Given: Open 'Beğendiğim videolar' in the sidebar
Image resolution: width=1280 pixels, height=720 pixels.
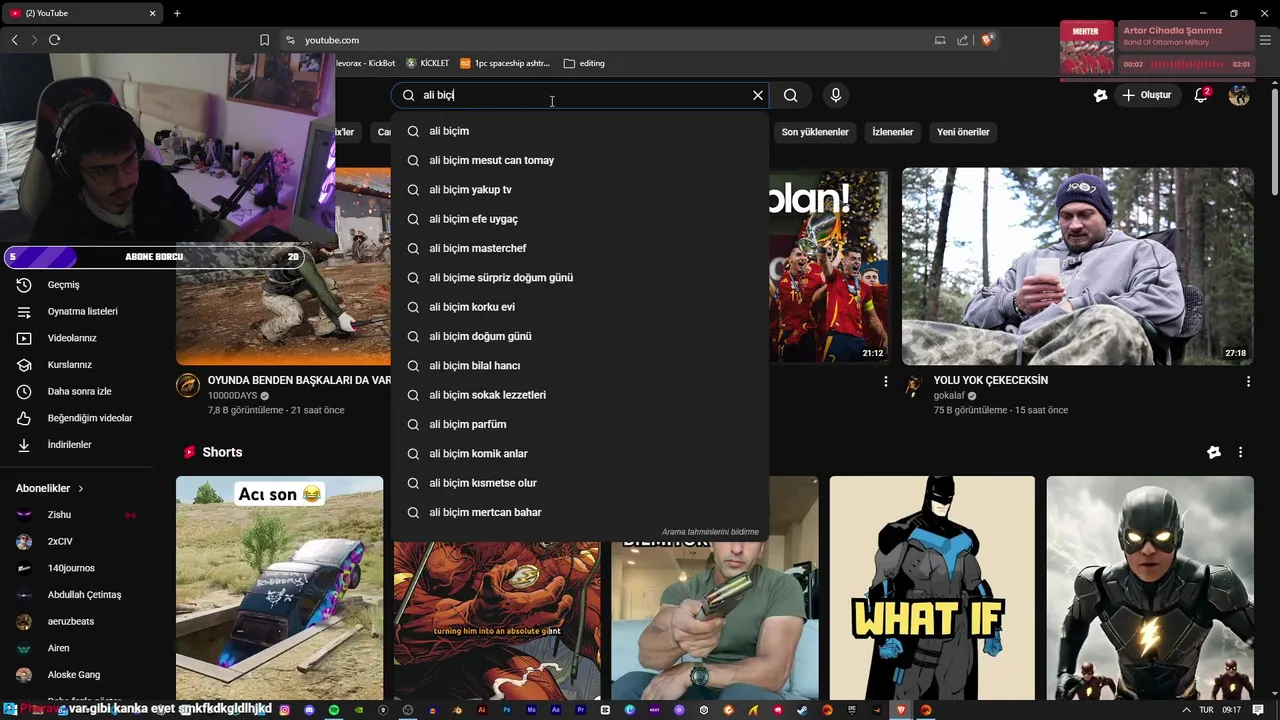Looking at the screenshot, I should (90, 418).
